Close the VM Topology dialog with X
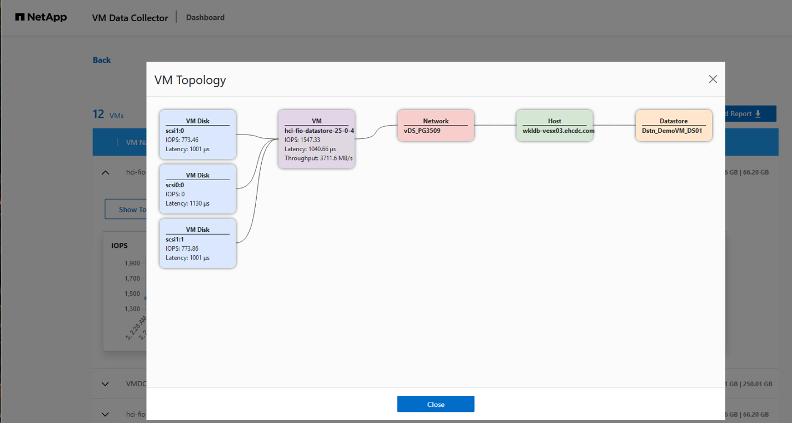The image size is (792, 424). pyautogui.click(x=713, y=79)
